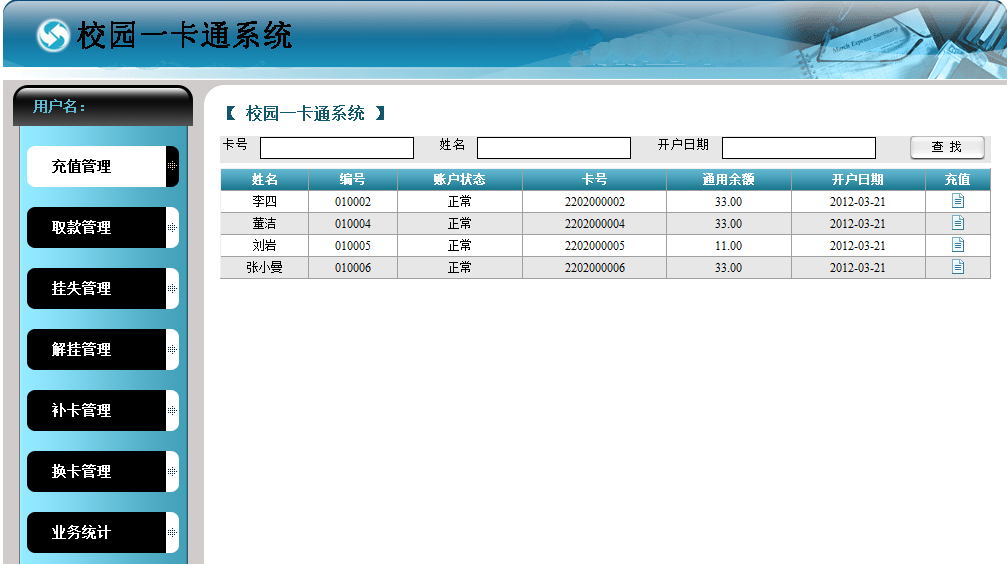This screenshot has width=1007, height=564.
Task: Click the number cell 010002
Action: pos(353,202)
